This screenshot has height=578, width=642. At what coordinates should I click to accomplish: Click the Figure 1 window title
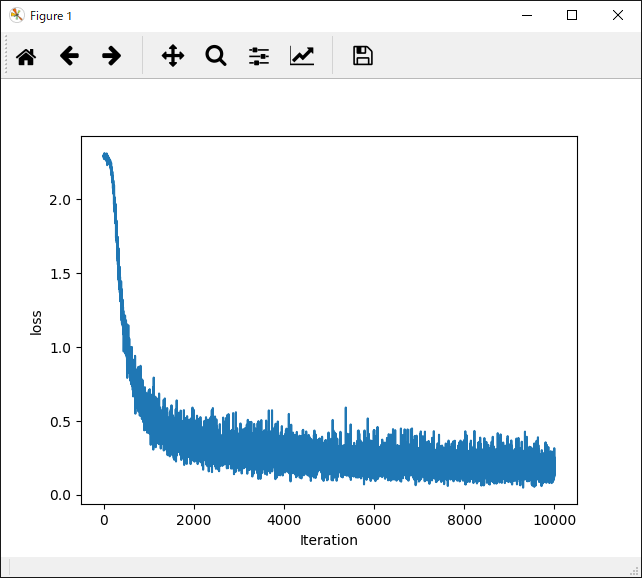click(51, 16)
